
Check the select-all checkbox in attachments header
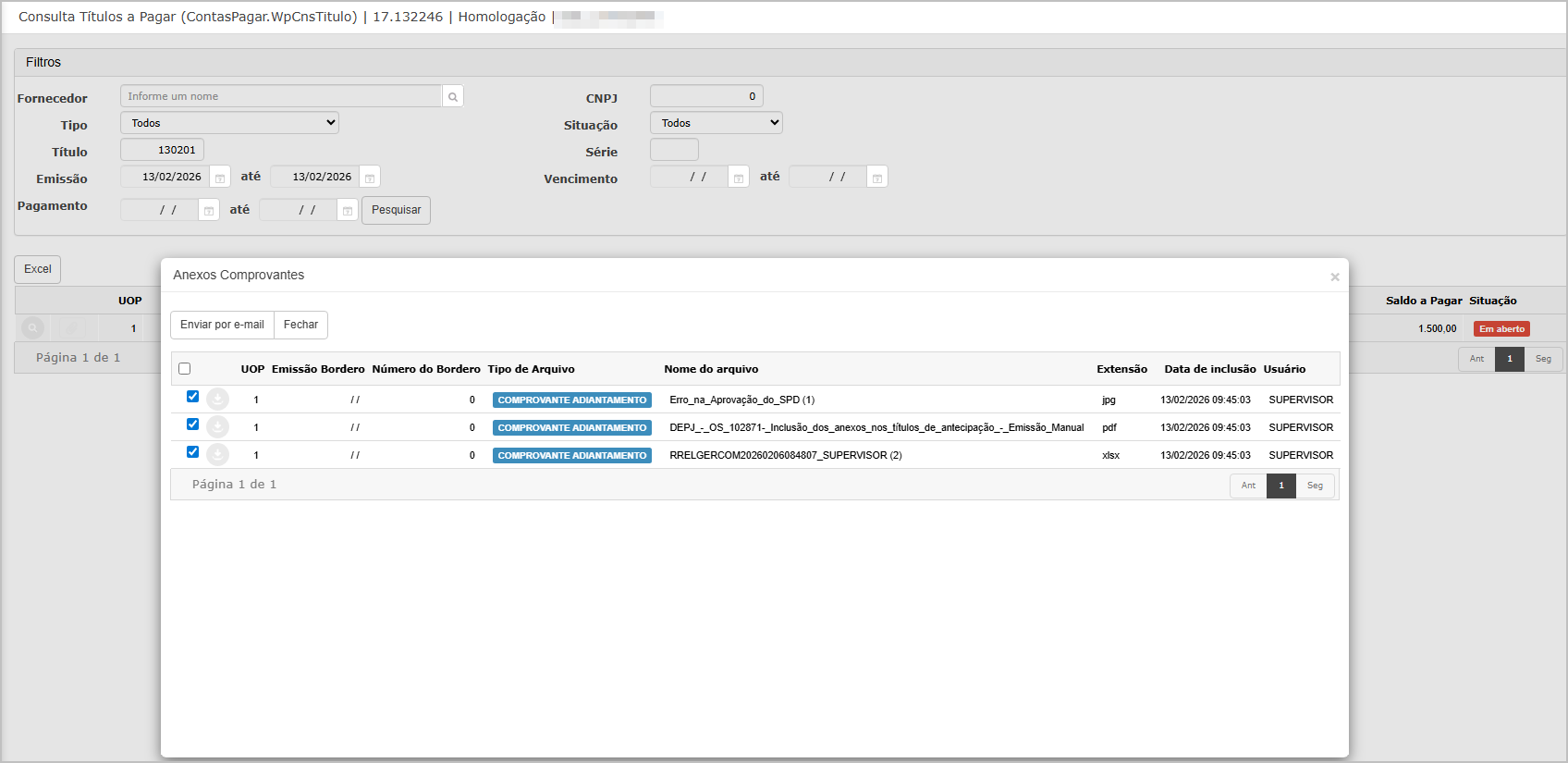coord(185,369)
